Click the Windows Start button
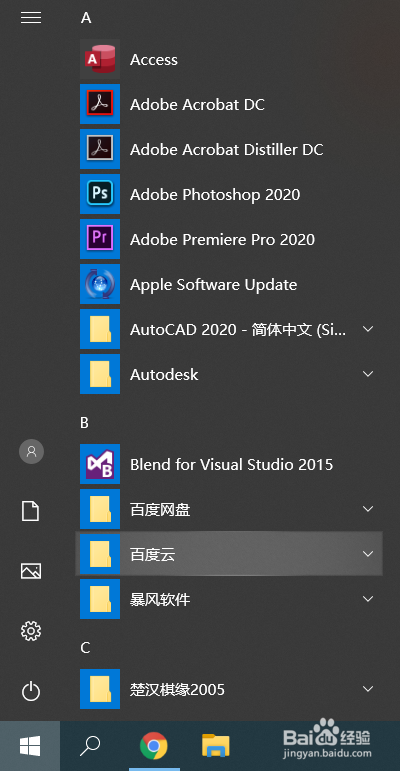This screenshot has width=400, height=771. click(30, 746)
